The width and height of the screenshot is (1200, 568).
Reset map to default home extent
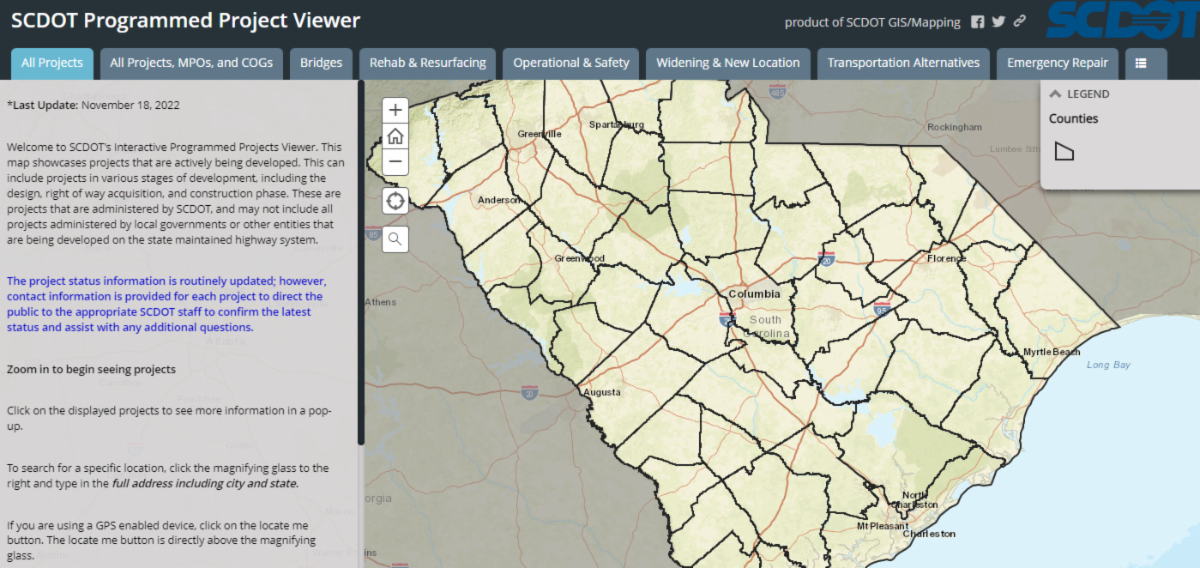[x=395, y=136]
